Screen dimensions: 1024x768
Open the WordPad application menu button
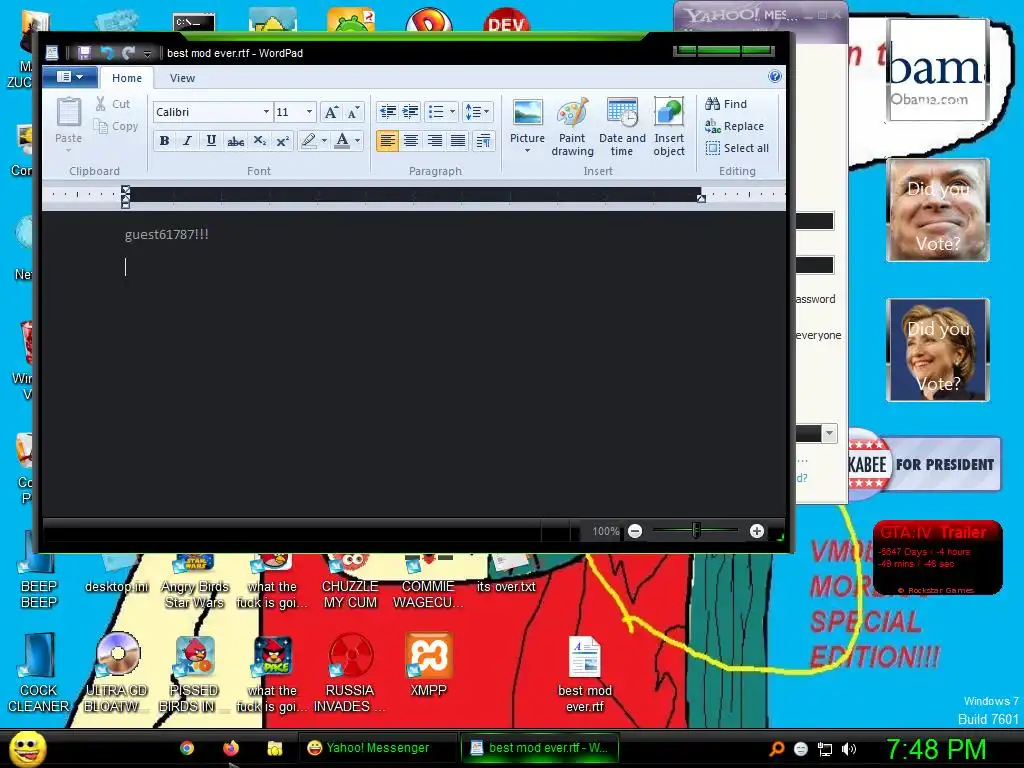[x=70, y=77]
